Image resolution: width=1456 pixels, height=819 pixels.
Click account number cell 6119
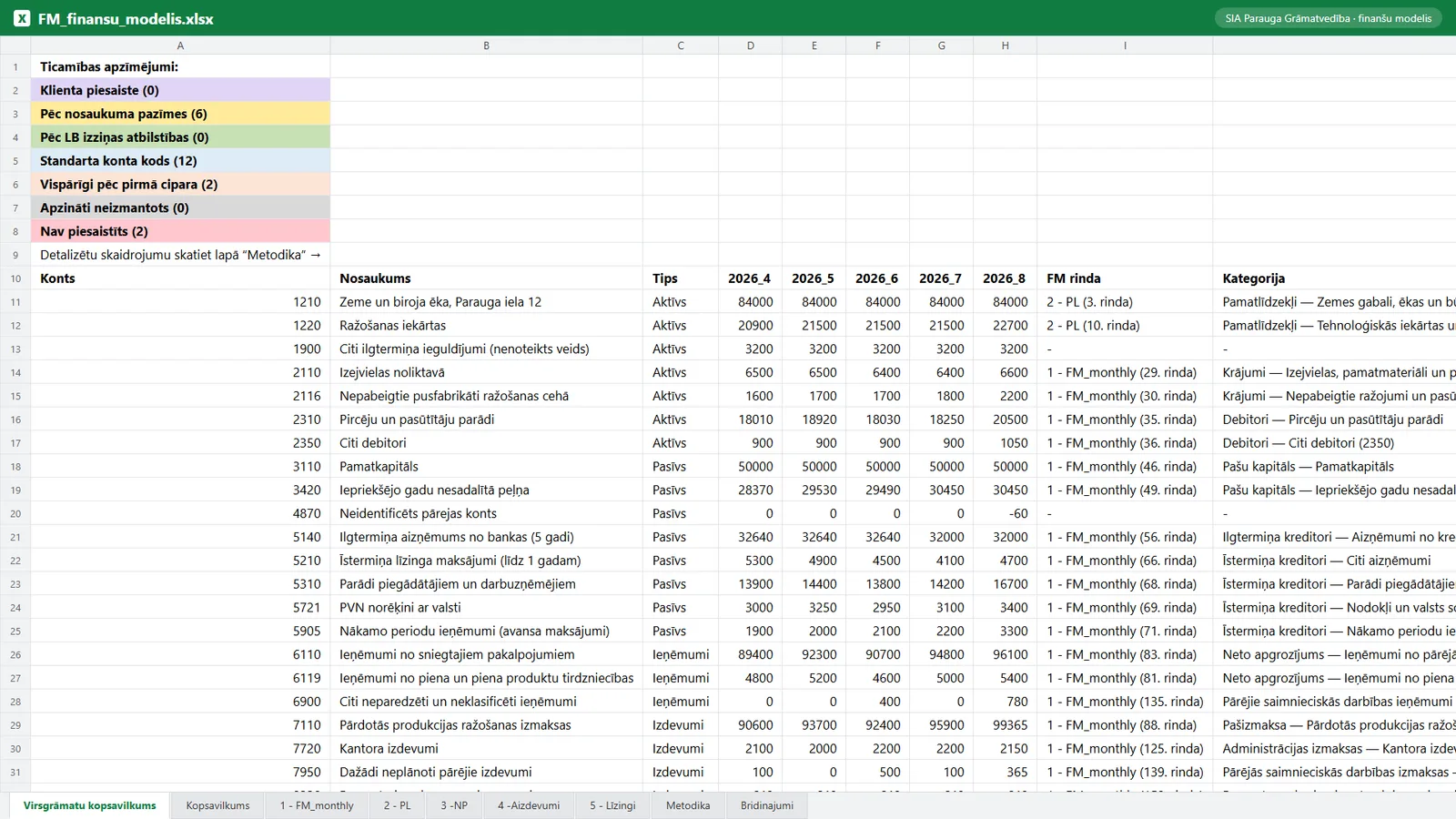point(180,678)
